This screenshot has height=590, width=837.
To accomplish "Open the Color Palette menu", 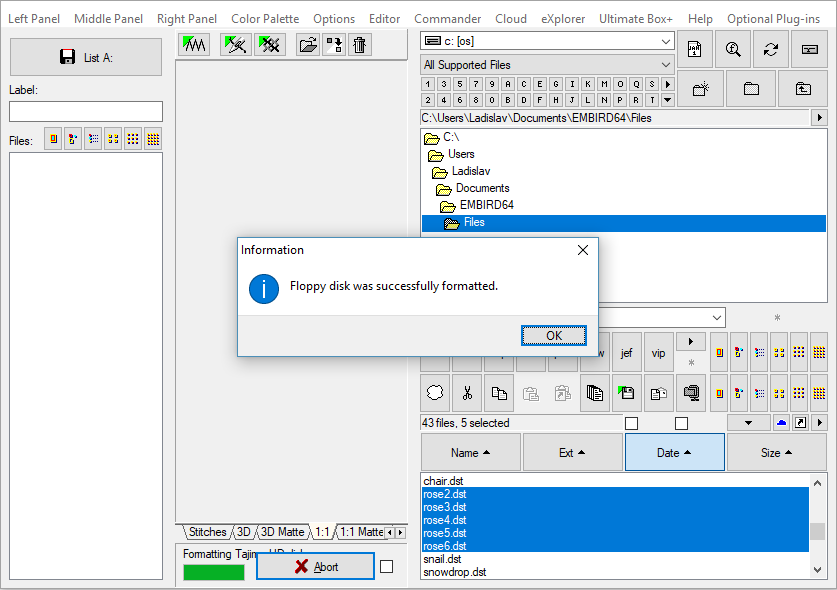I will [265, 19].
